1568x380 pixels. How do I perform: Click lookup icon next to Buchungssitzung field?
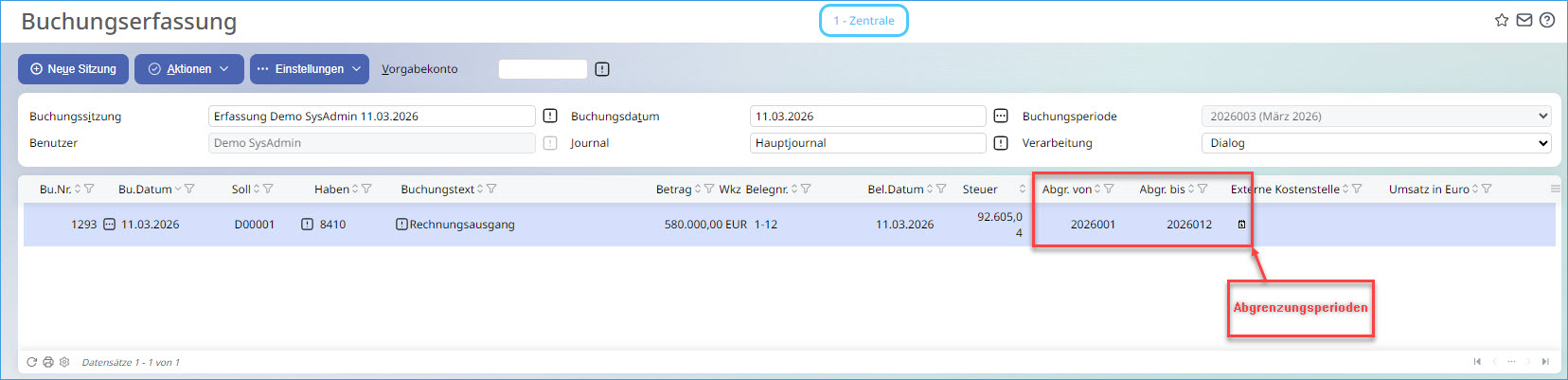(x=550, y=116)
